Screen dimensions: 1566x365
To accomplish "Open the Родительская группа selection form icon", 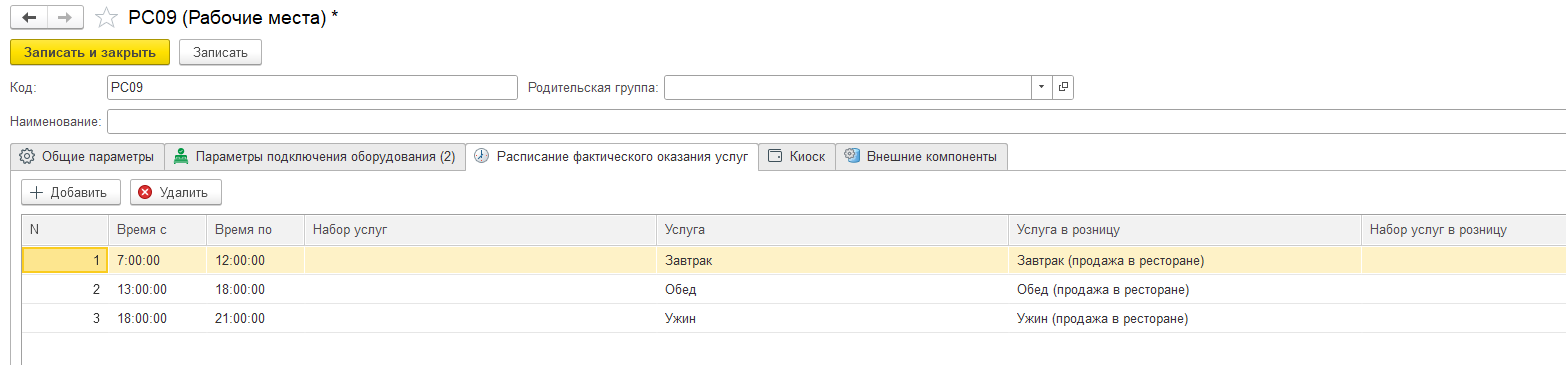I will tap(1063, 87).
